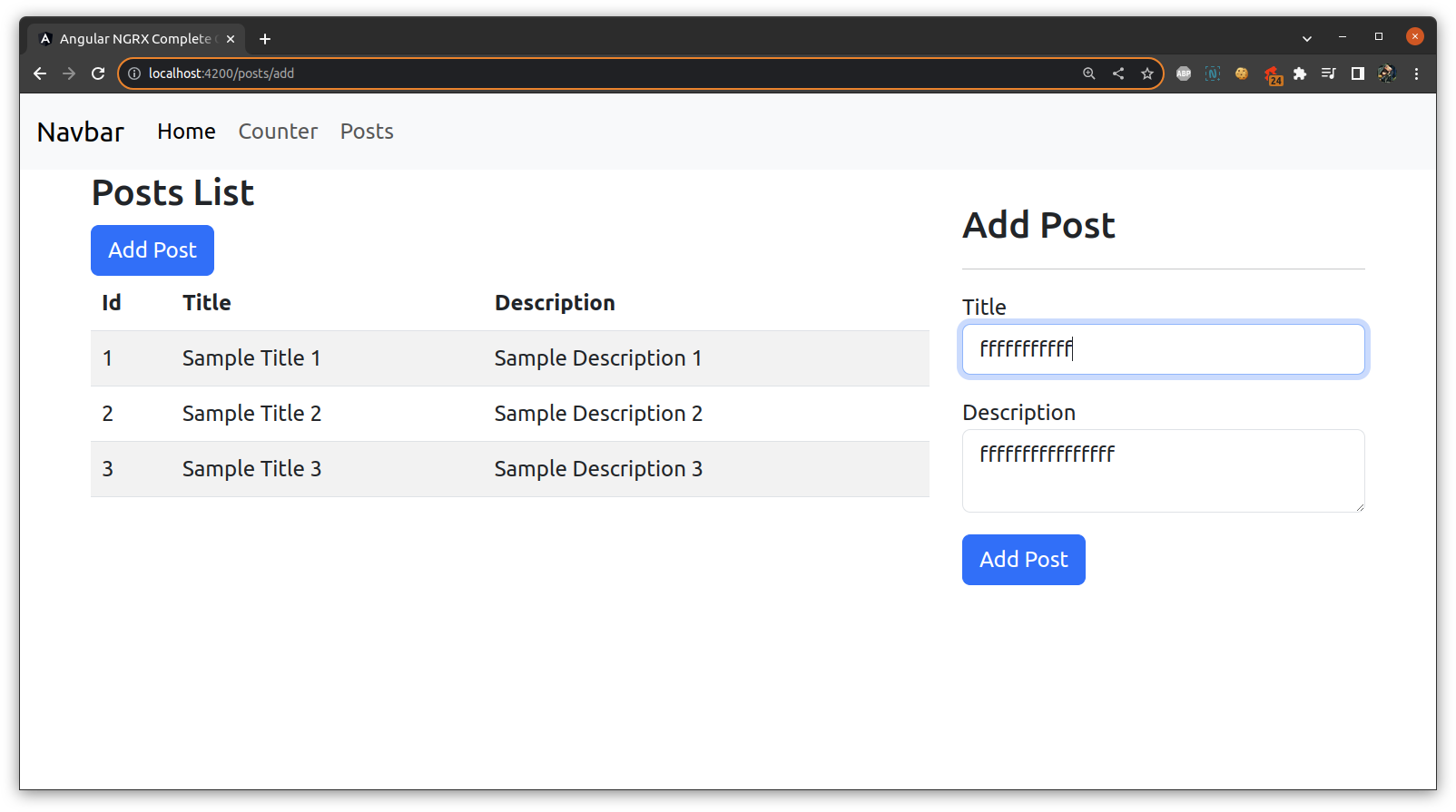1456x812 pixels.
Task: Reload the current page
Action: pos(98,73)
